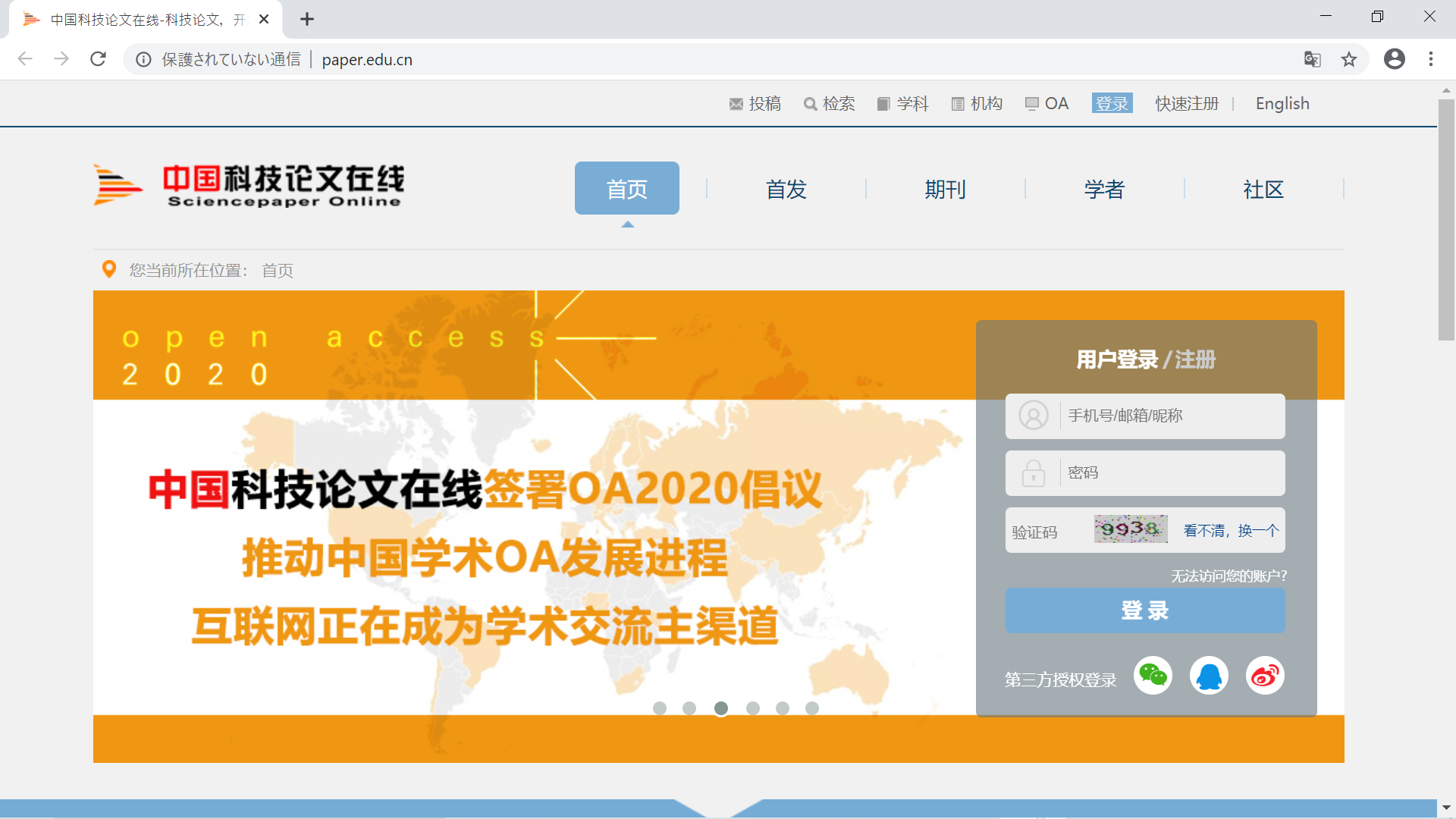Click the QQ penguin login icon
Screen dimensions: 1456x819
1209,675
